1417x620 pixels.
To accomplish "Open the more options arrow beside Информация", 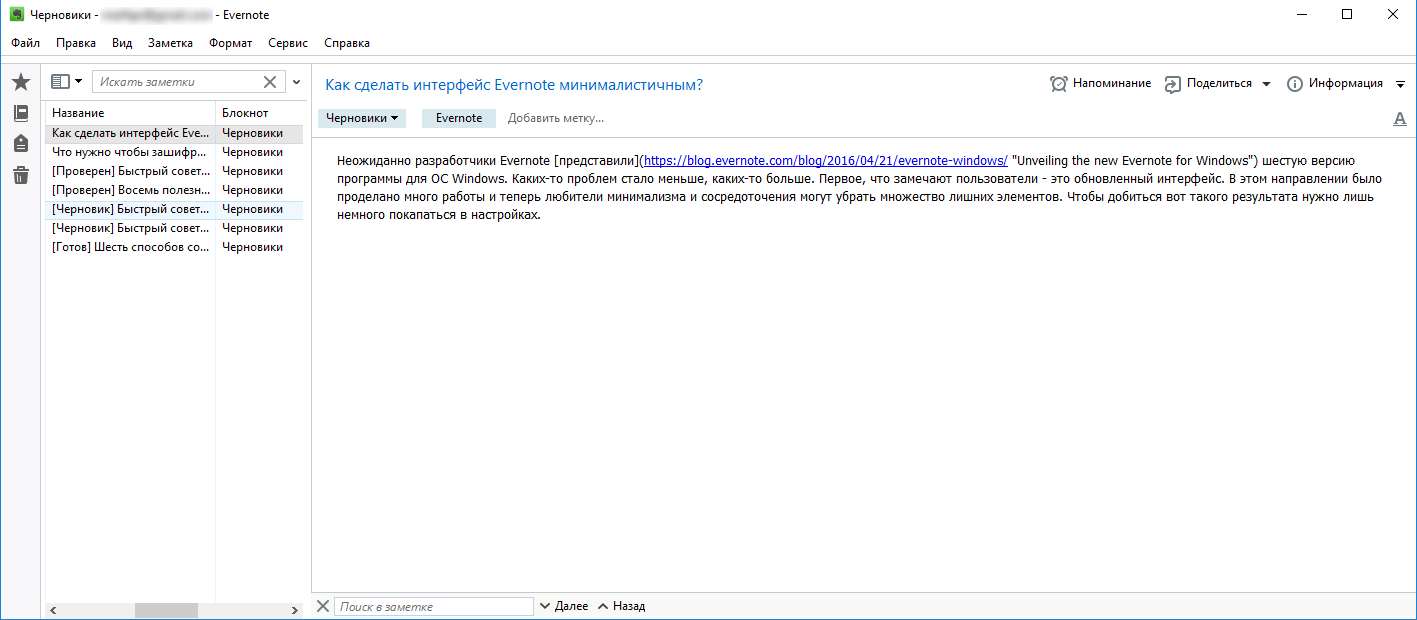I will coord(1401,84).
